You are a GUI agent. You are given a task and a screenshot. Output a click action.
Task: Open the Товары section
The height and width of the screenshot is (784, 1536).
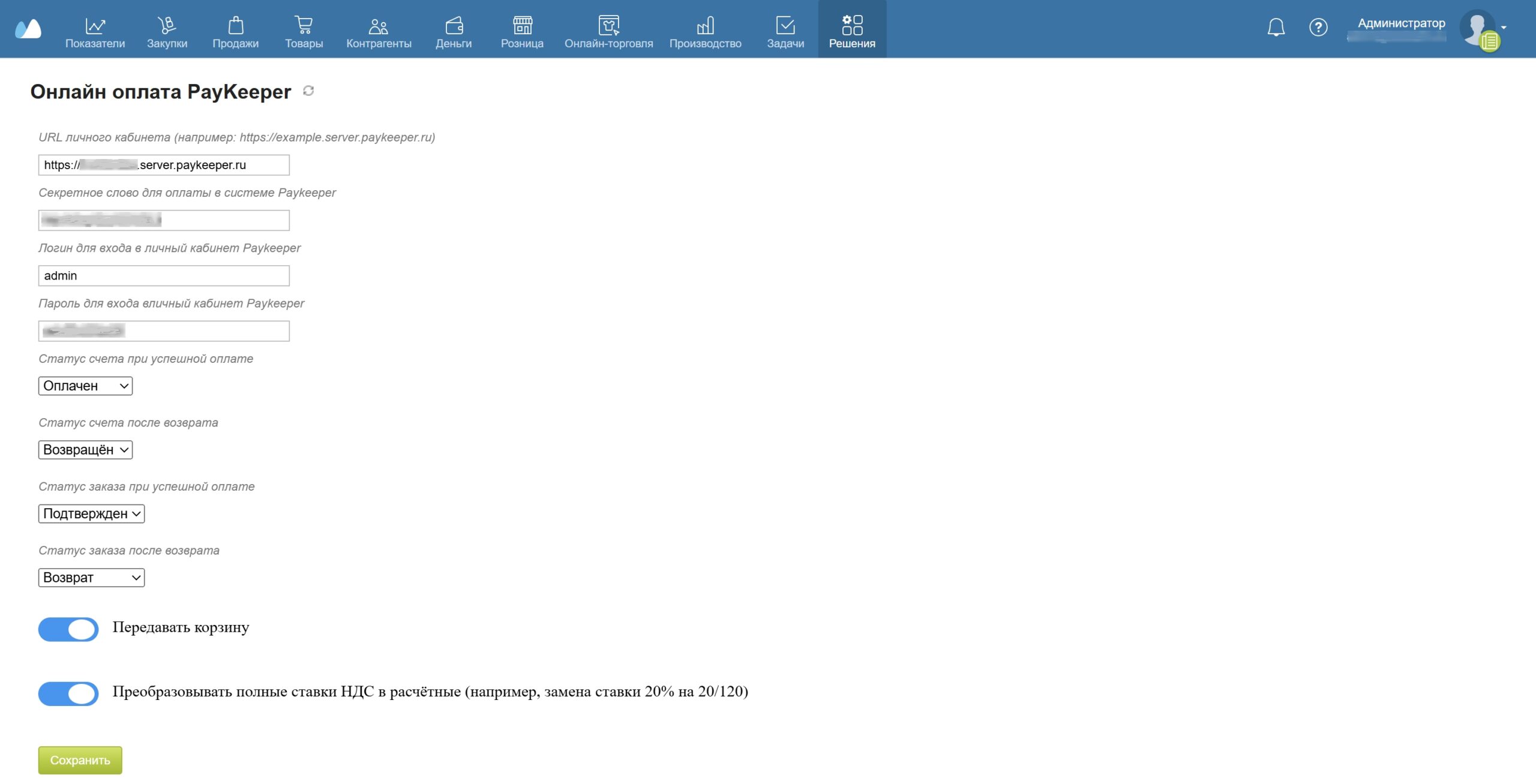click(304, 32)
